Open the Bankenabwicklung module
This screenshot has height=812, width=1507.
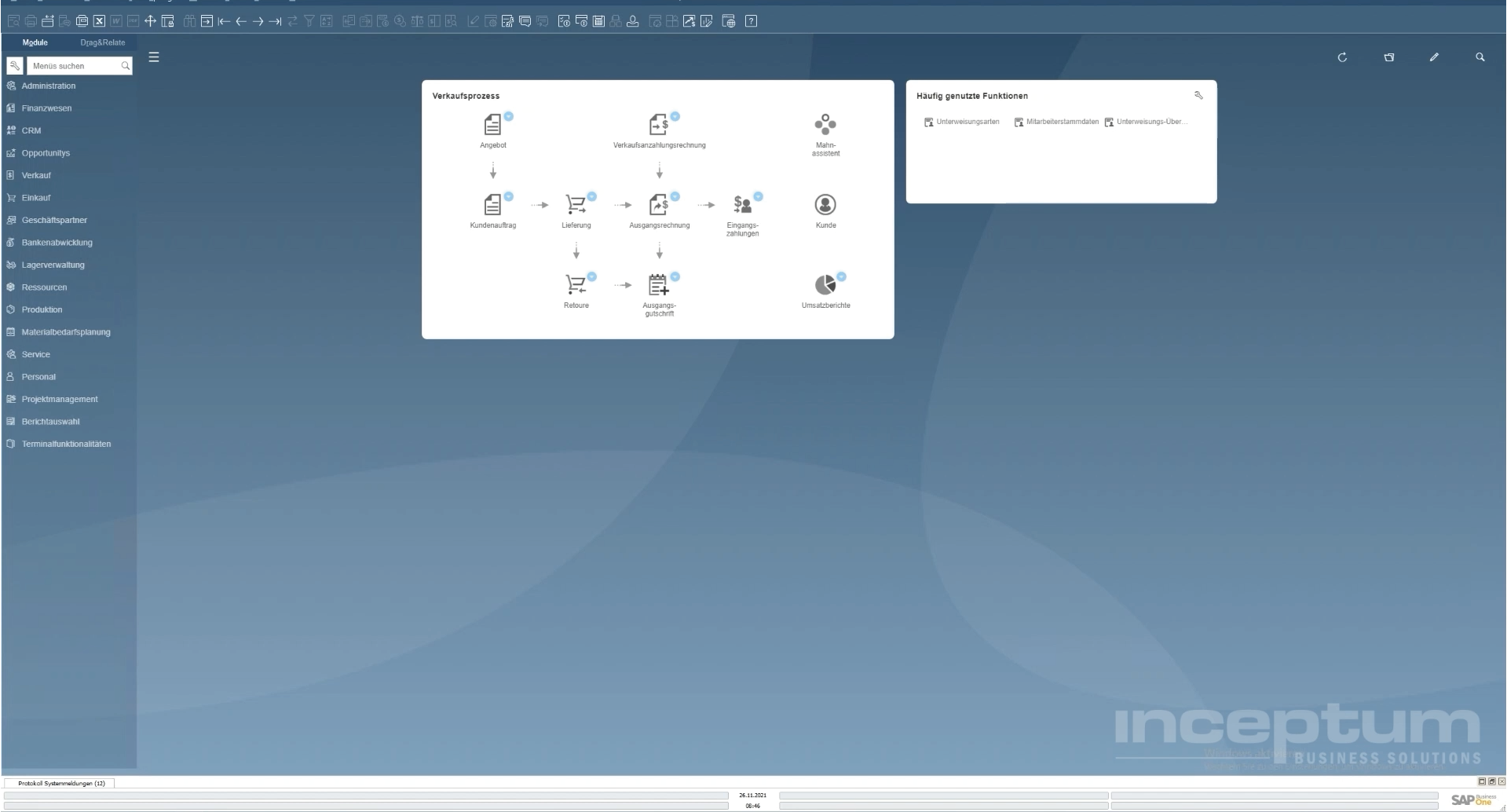pos(57,243)
